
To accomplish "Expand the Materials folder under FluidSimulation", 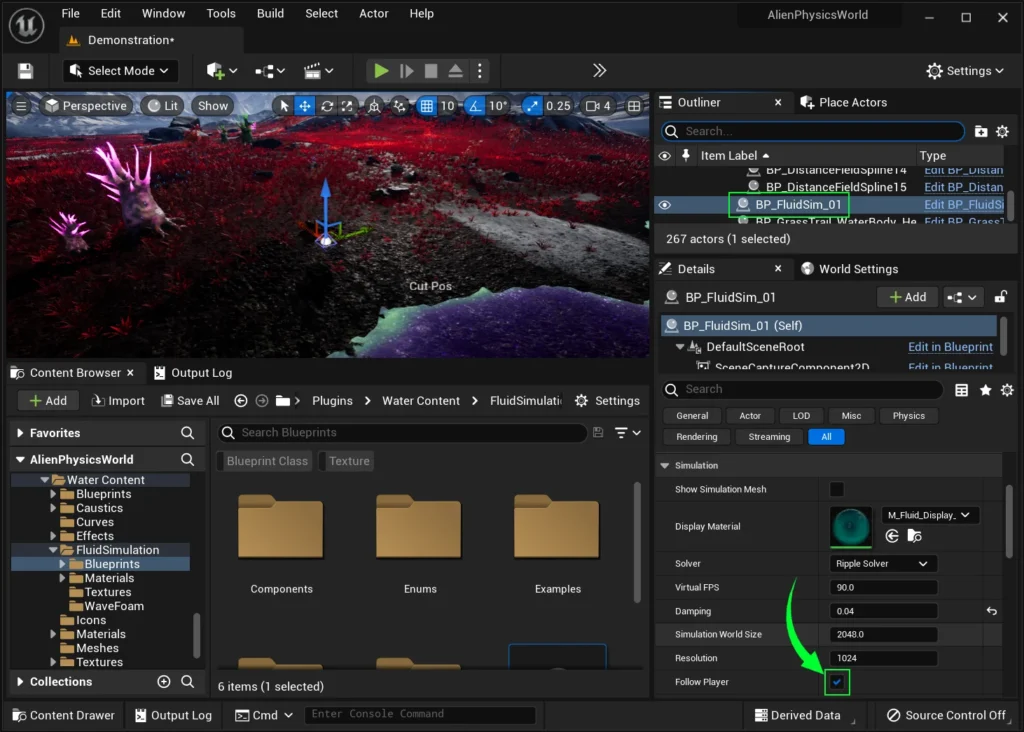I will 63,578.
